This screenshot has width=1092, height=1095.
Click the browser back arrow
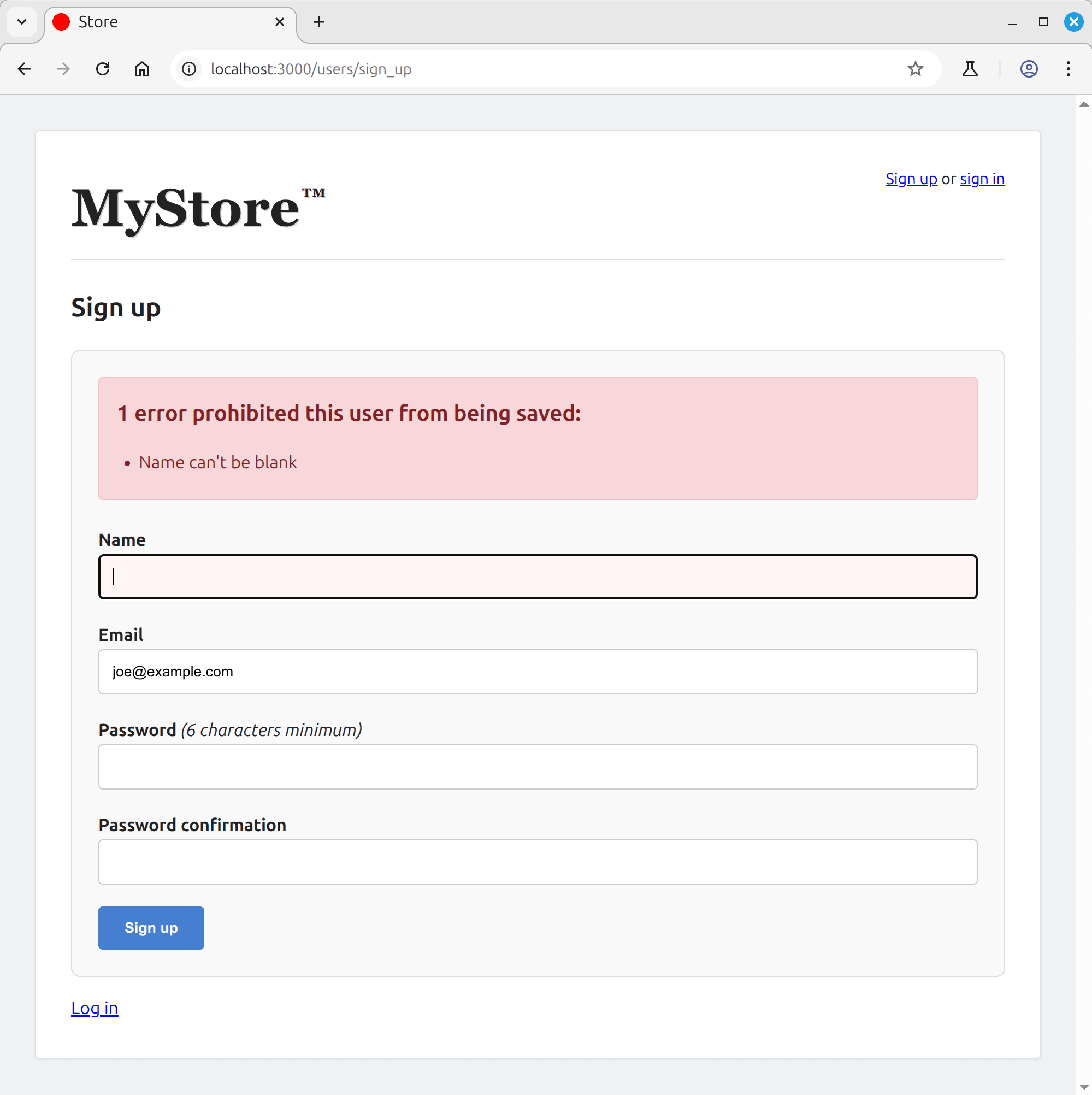pos(25,69)
